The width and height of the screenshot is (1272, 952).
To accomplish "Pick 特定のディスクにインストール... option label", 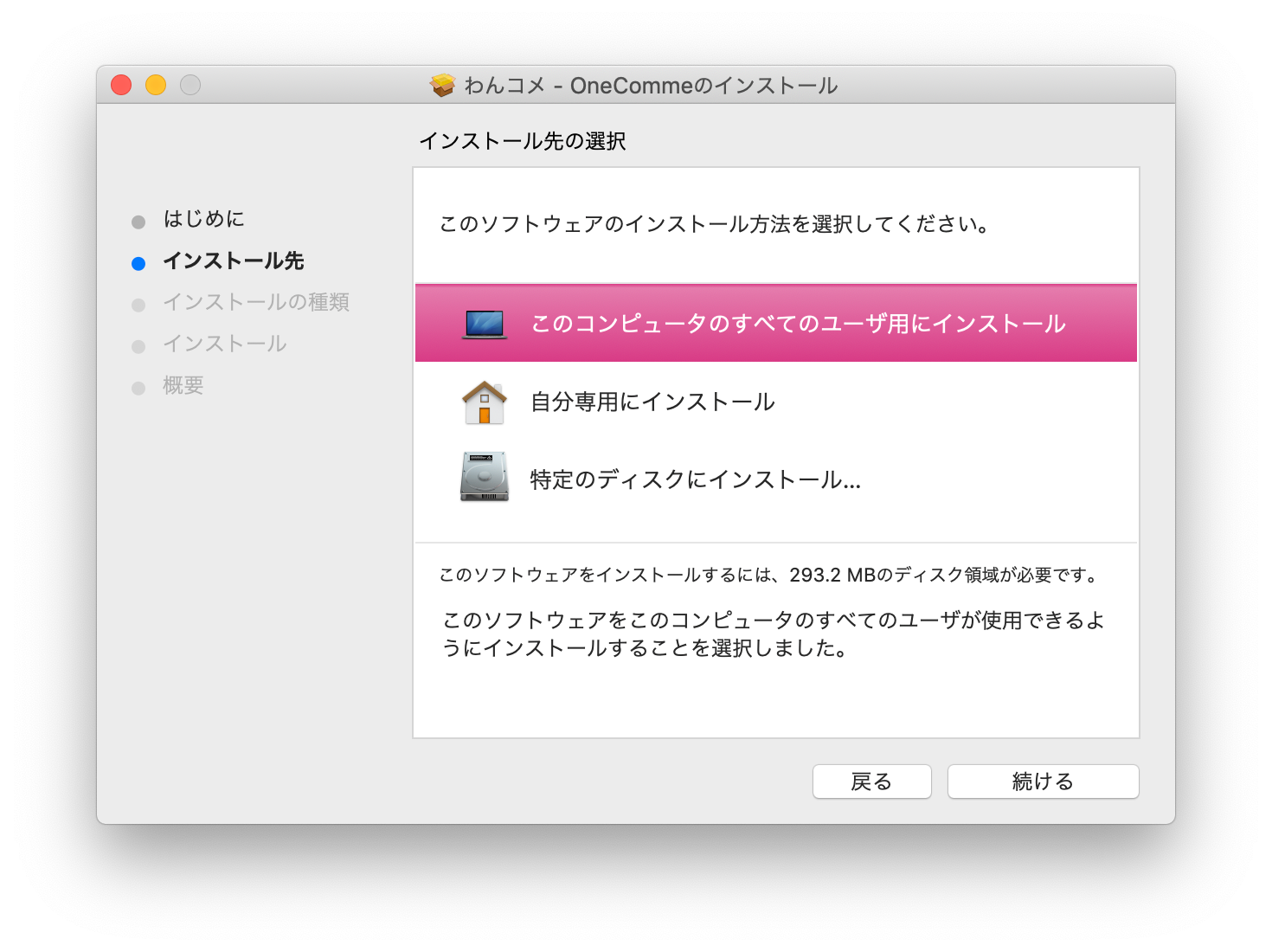I will [x=695, y=479].
